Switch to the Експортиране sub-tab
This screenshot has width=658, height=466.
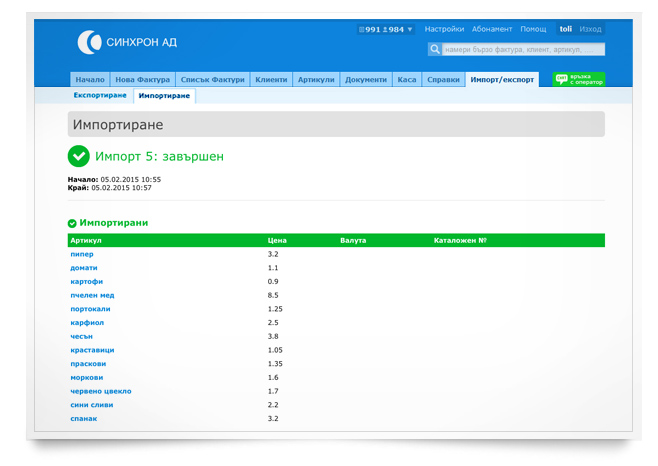point(100,96)
